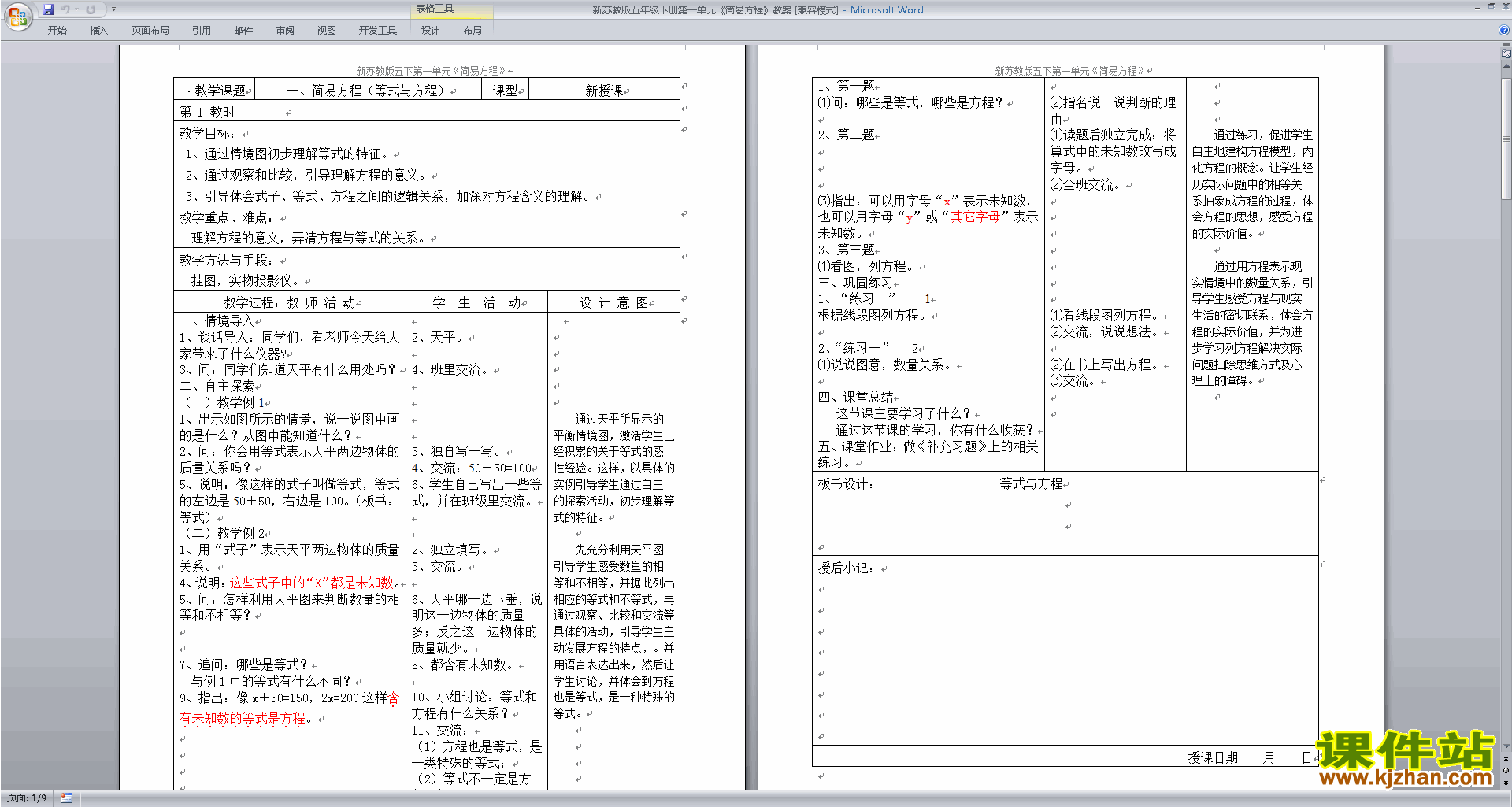The image size is (1512, 807).
Task: Open the 插入 ribbon tab
Action: tap(98, 30)
